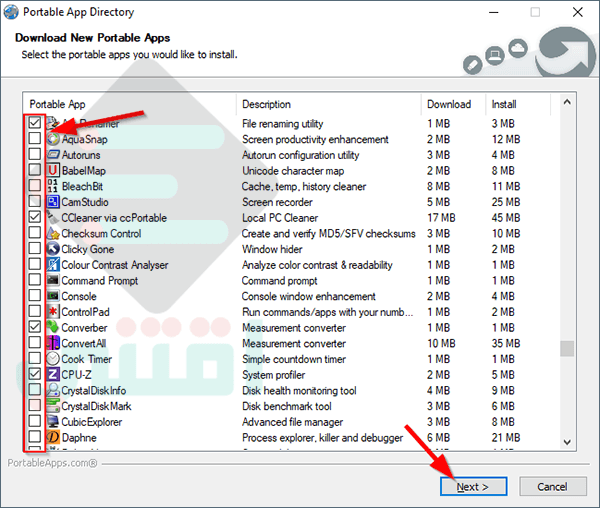
Task: Uncheck the CPU-Z checkbox
Action: coord(34,373)
